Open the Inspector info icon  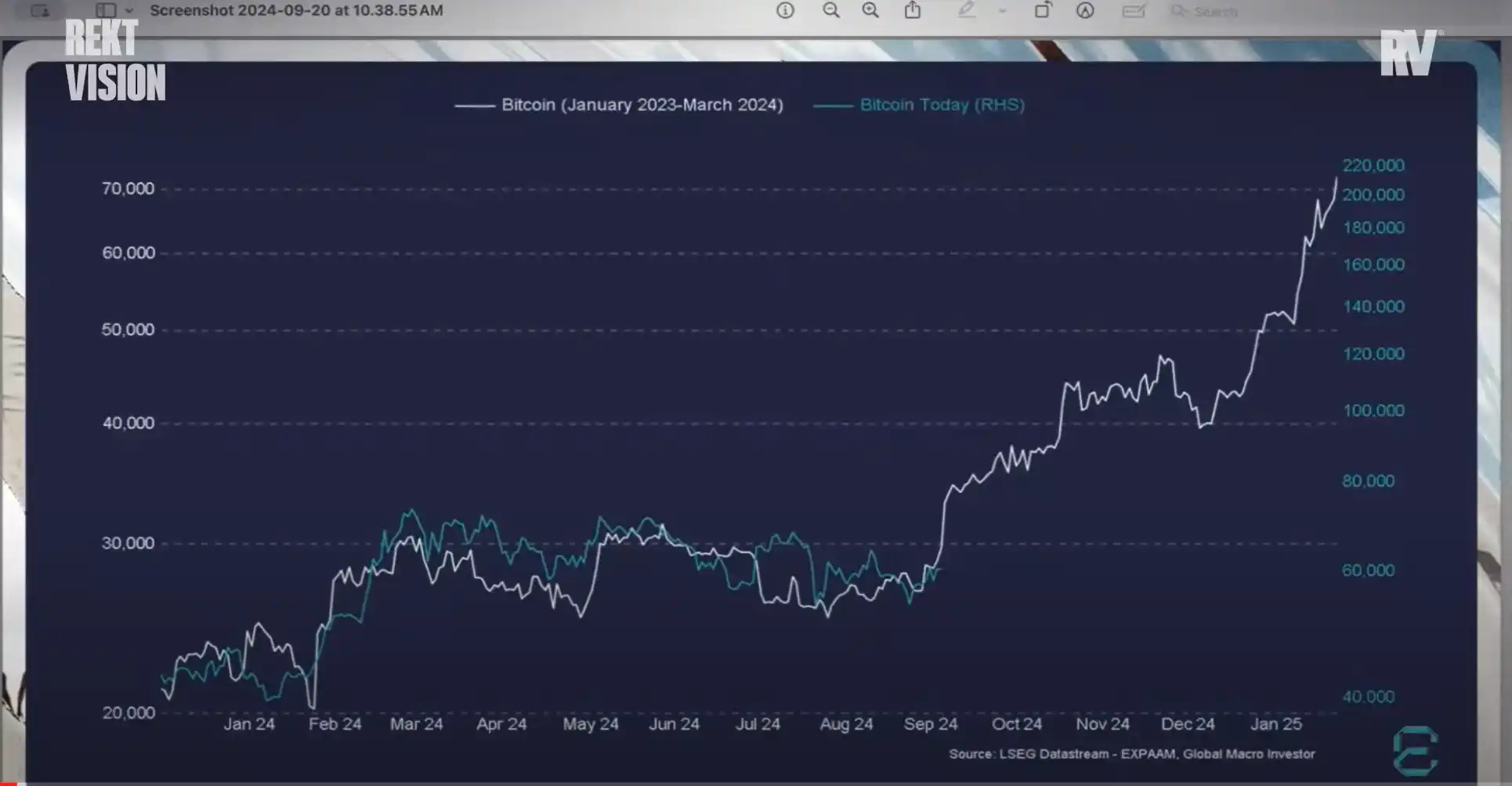785,10
